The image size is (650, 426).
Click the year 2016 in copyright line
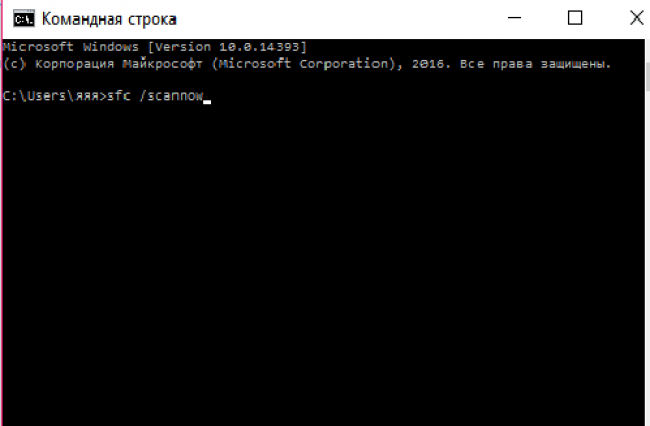pyautogui.click(x=428, y=64)
